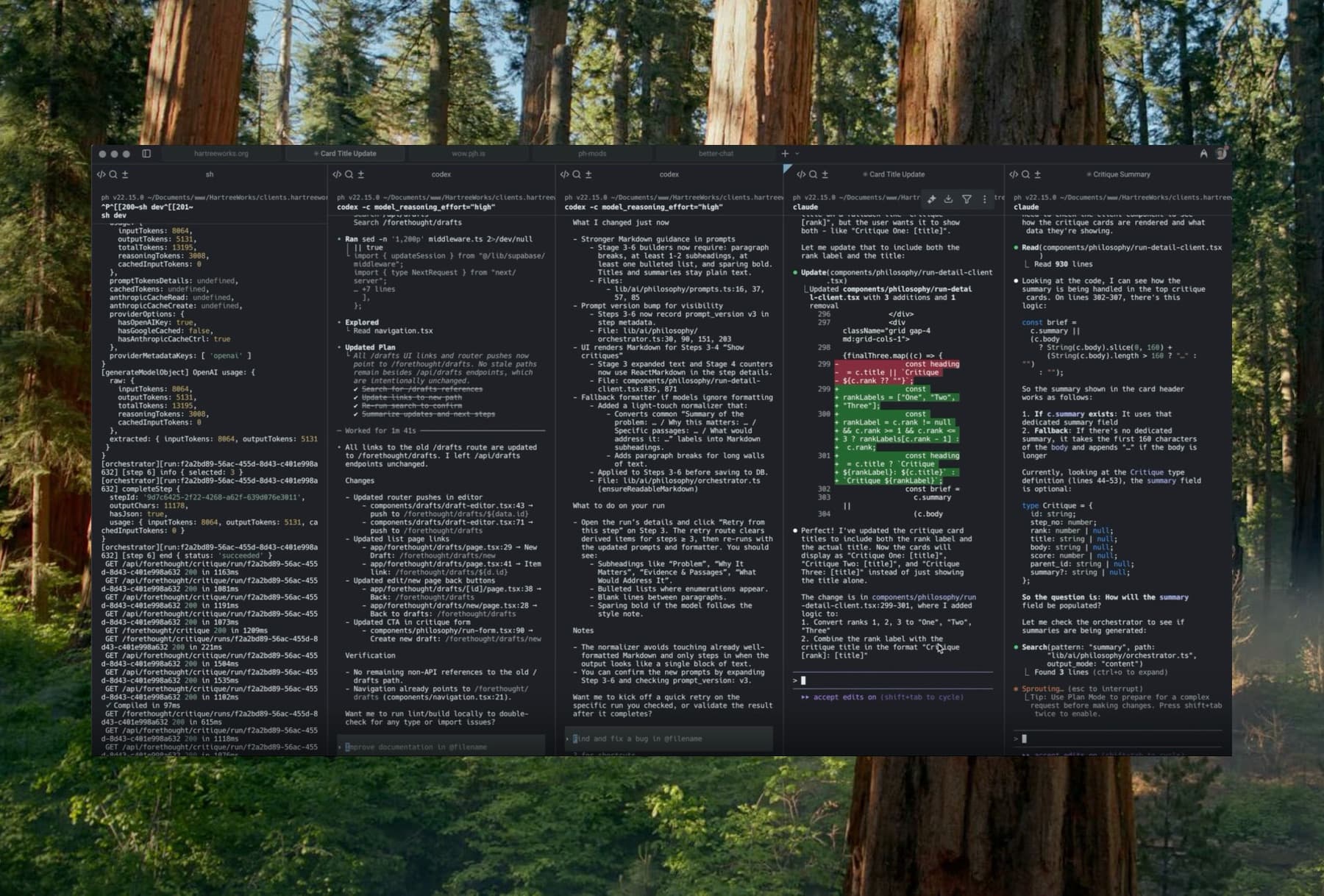Screen dimensions: 1324x896
Task: Click the search icon in the sh pane
Action: (113, 174)
